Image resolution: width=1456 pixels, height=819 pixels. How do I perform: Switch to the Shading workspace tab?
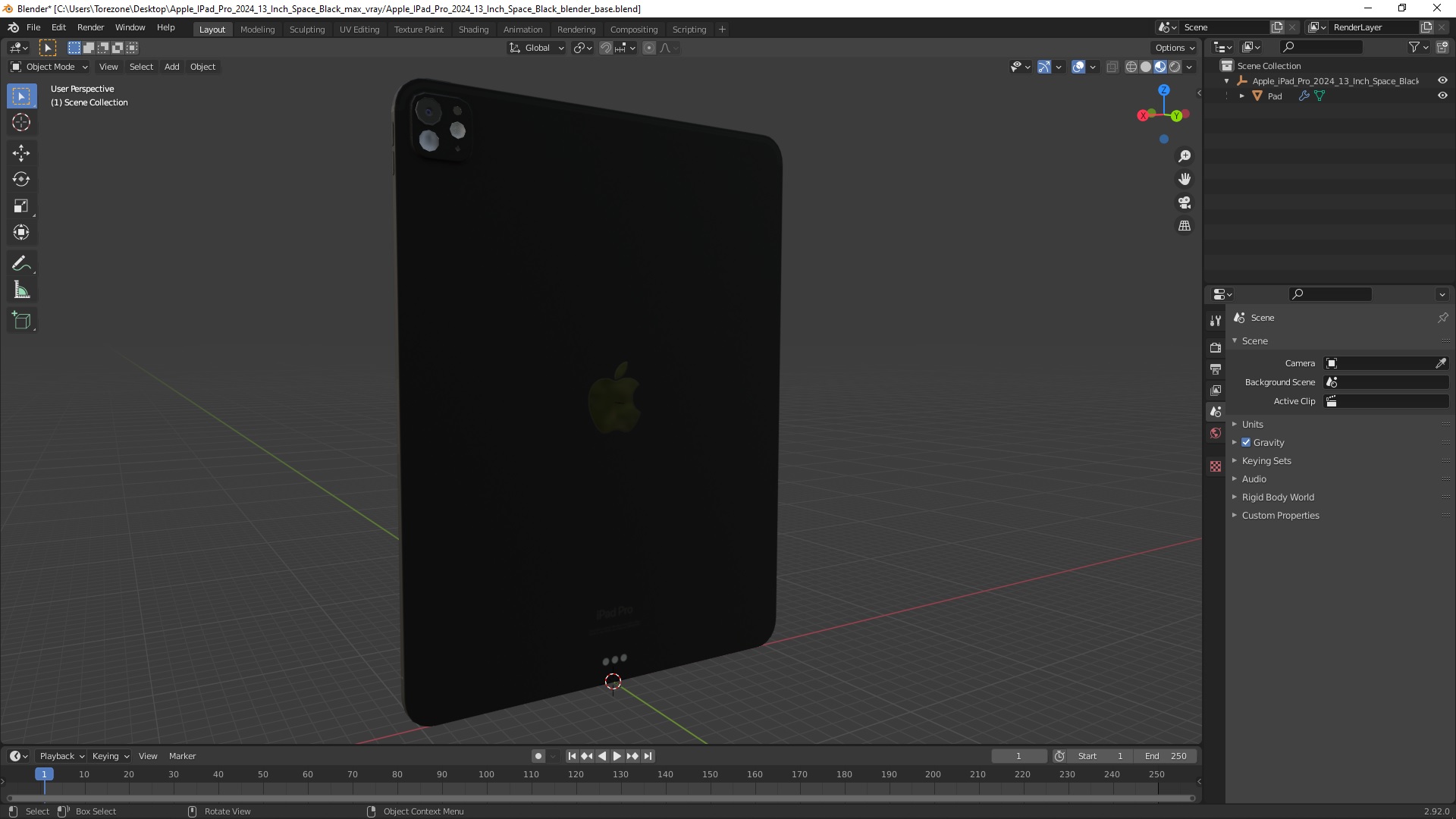[x=473, y=29]
